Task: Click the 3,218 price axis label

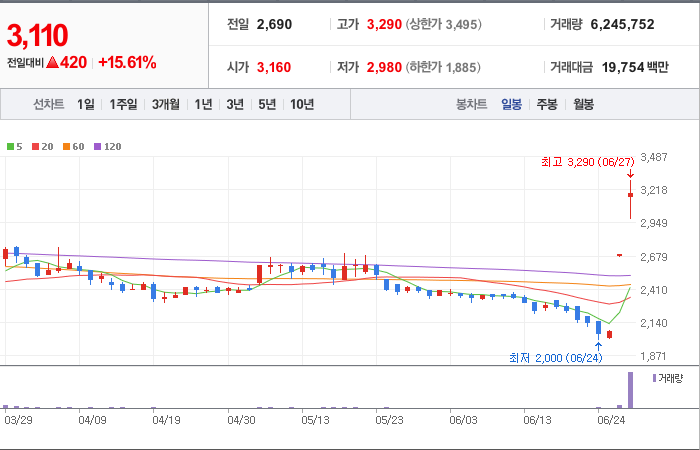Action: [x=654, y=190]
